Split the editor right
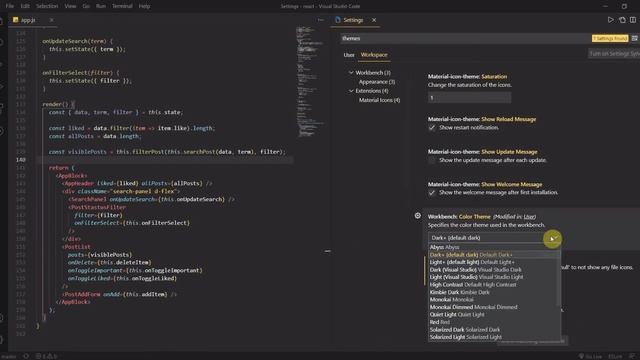This screenshot has width=640, height=360. point(633,20)
